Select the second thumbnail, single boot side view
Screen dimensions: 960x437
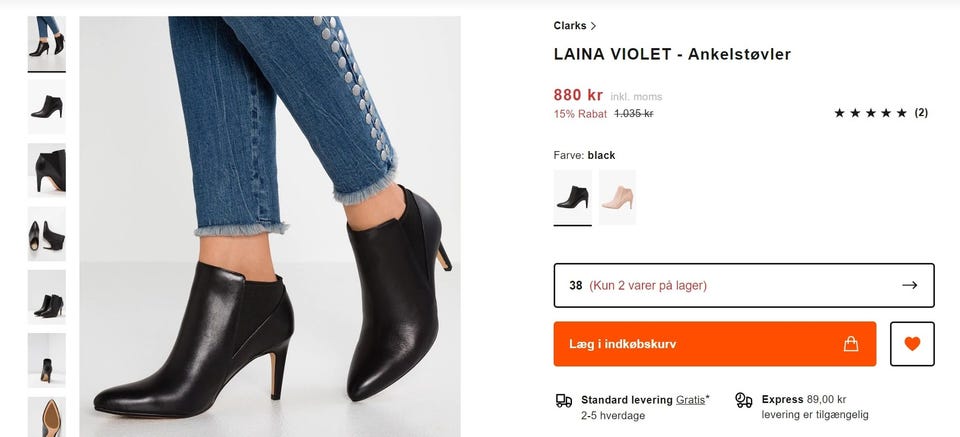(x=46, y=106)
